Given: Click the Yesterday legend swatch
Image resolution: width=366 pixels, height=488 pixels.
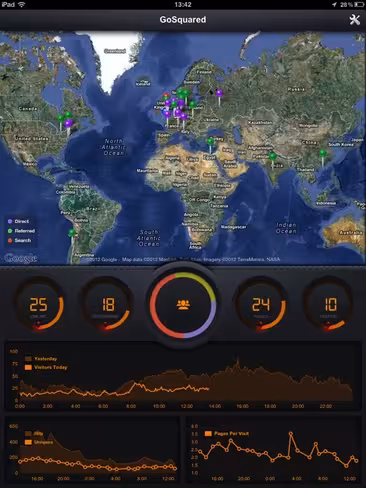Looking at the screenshot, I should 28,359.
